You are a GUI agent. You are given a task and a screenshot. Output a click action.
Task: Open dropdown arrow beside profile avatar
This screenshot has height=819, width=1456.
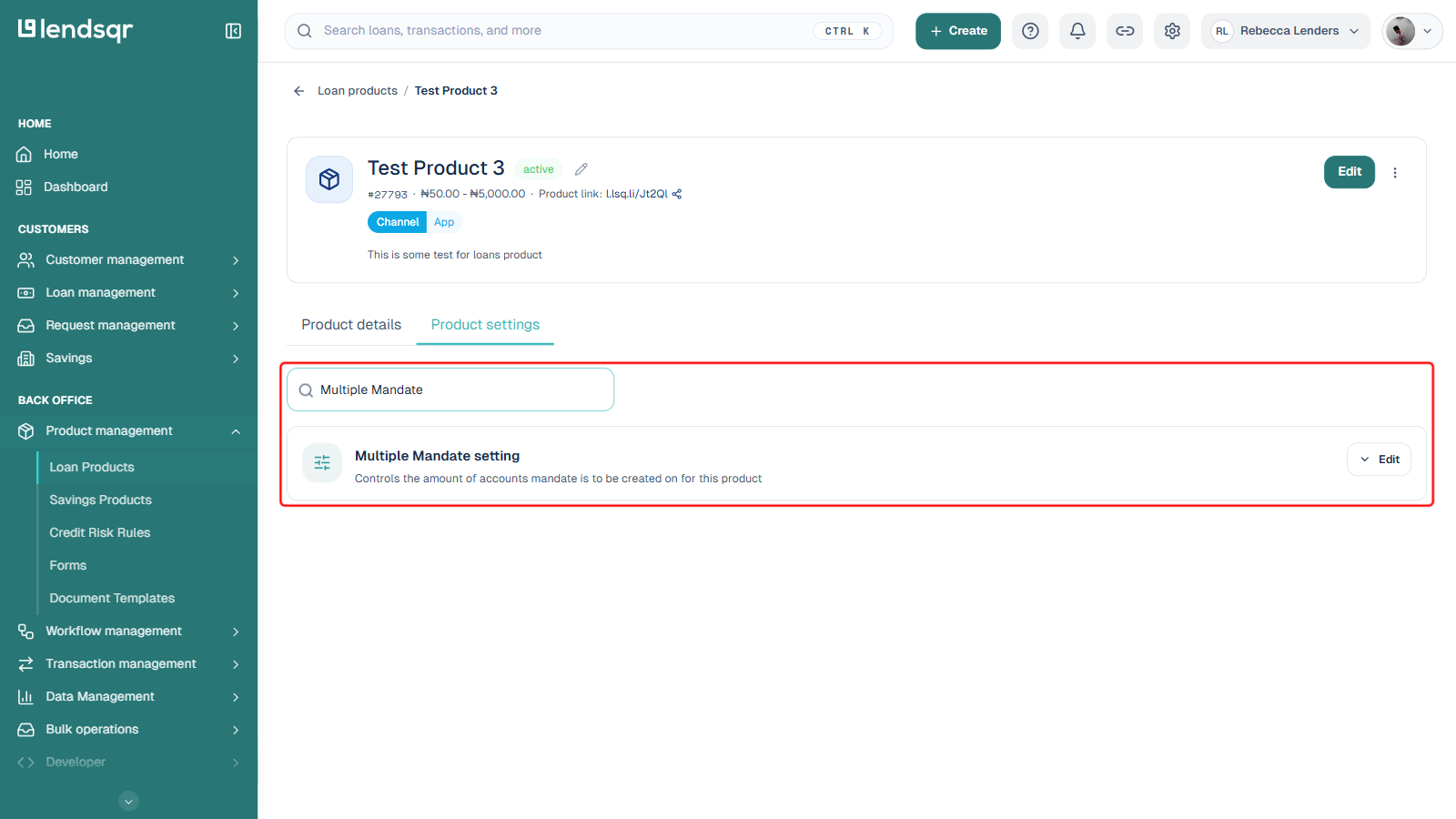(x=1428, y=31)
